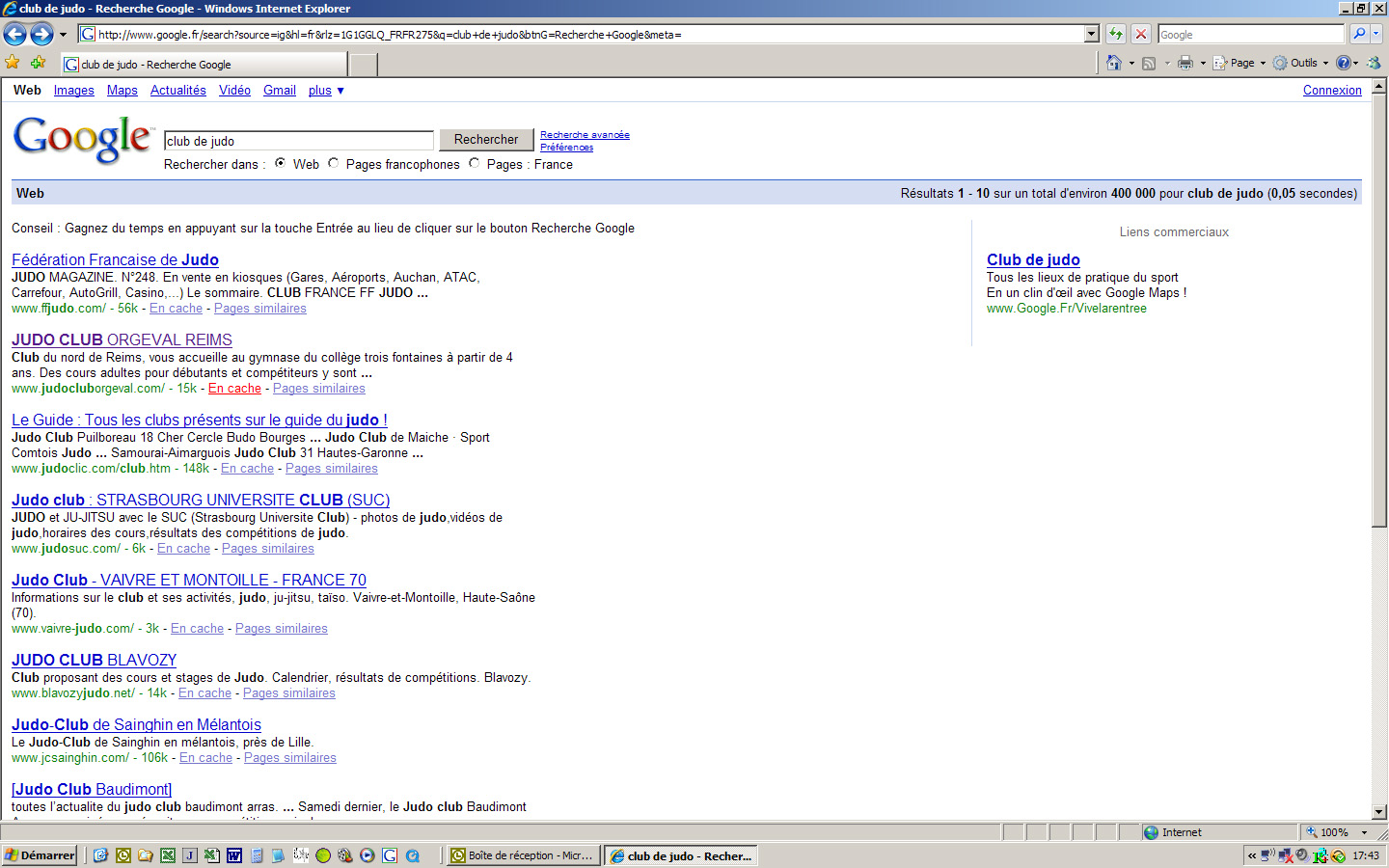Click the Outlook quick launch icon

[123, 855]
